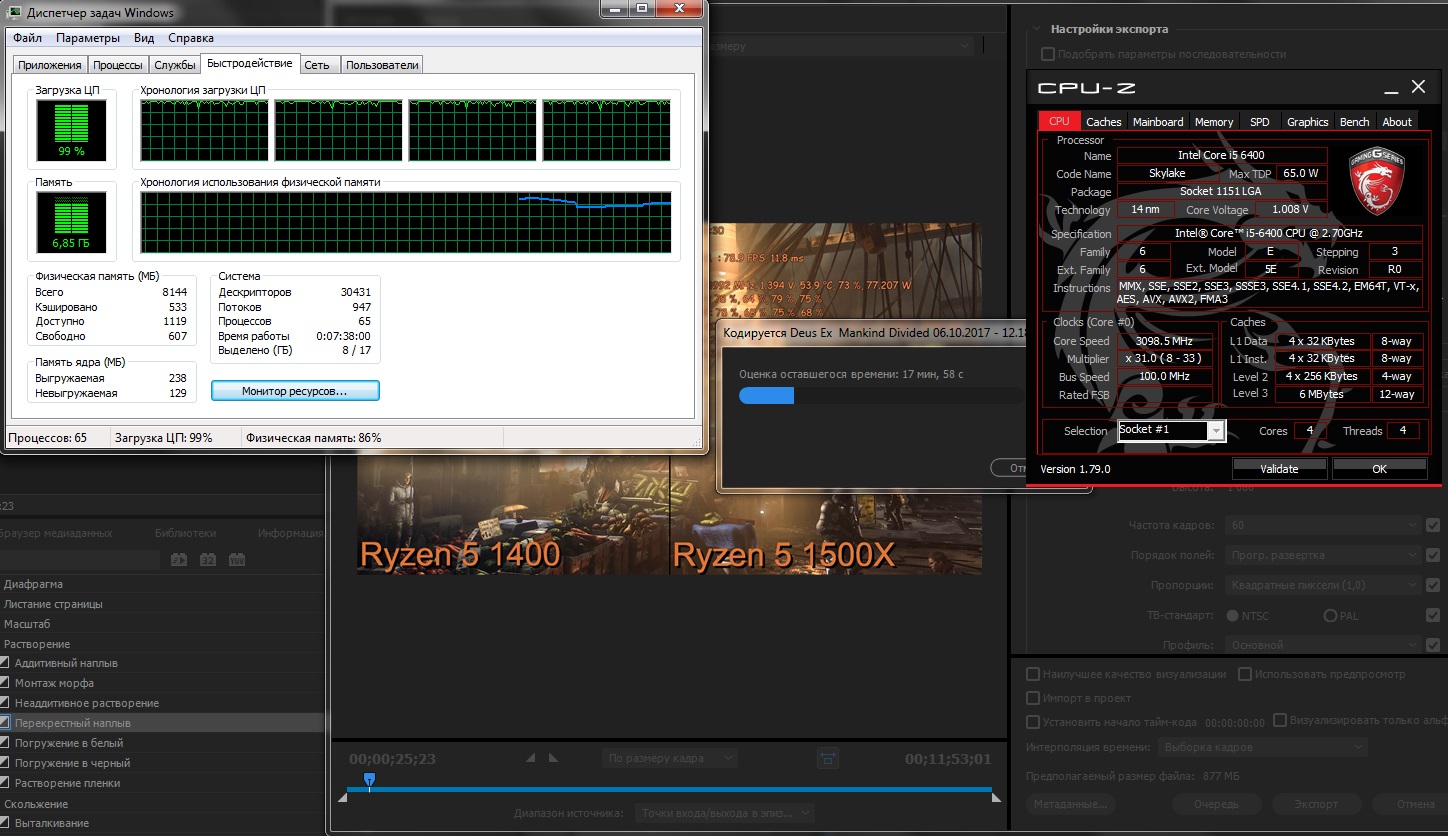Screen dimensions: 1448x836
Task: Select the Монтаж морфа transition icon
Action: click(x=5, y=683)
